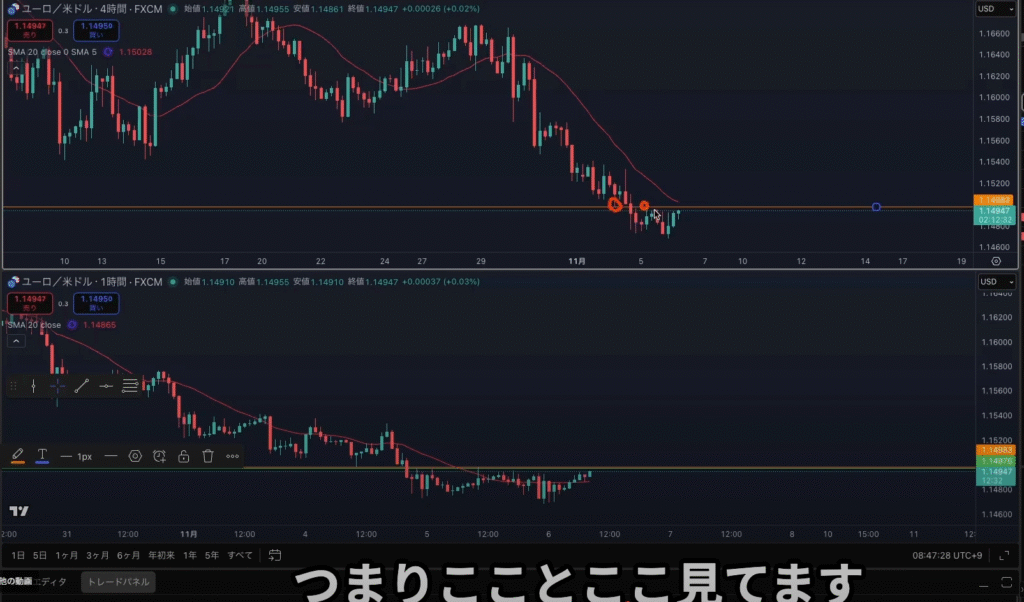Click the larger red circle annotation on chart
Image resolution: width=1024 pixels, height=602 pixels.
click(x=615, y=205)
